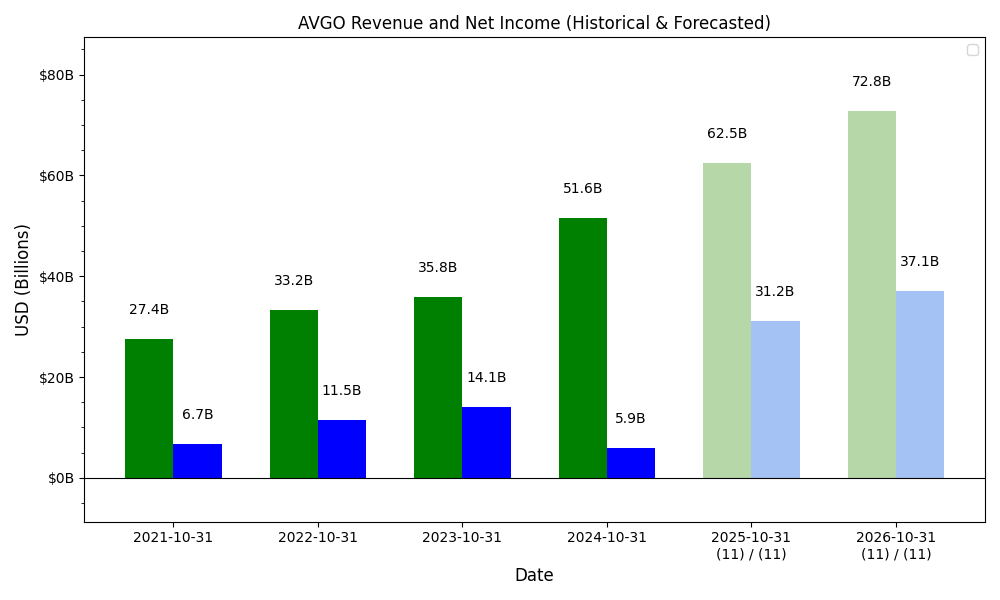Click the 2026-10-31 x-axis tick label

(895, 538)
